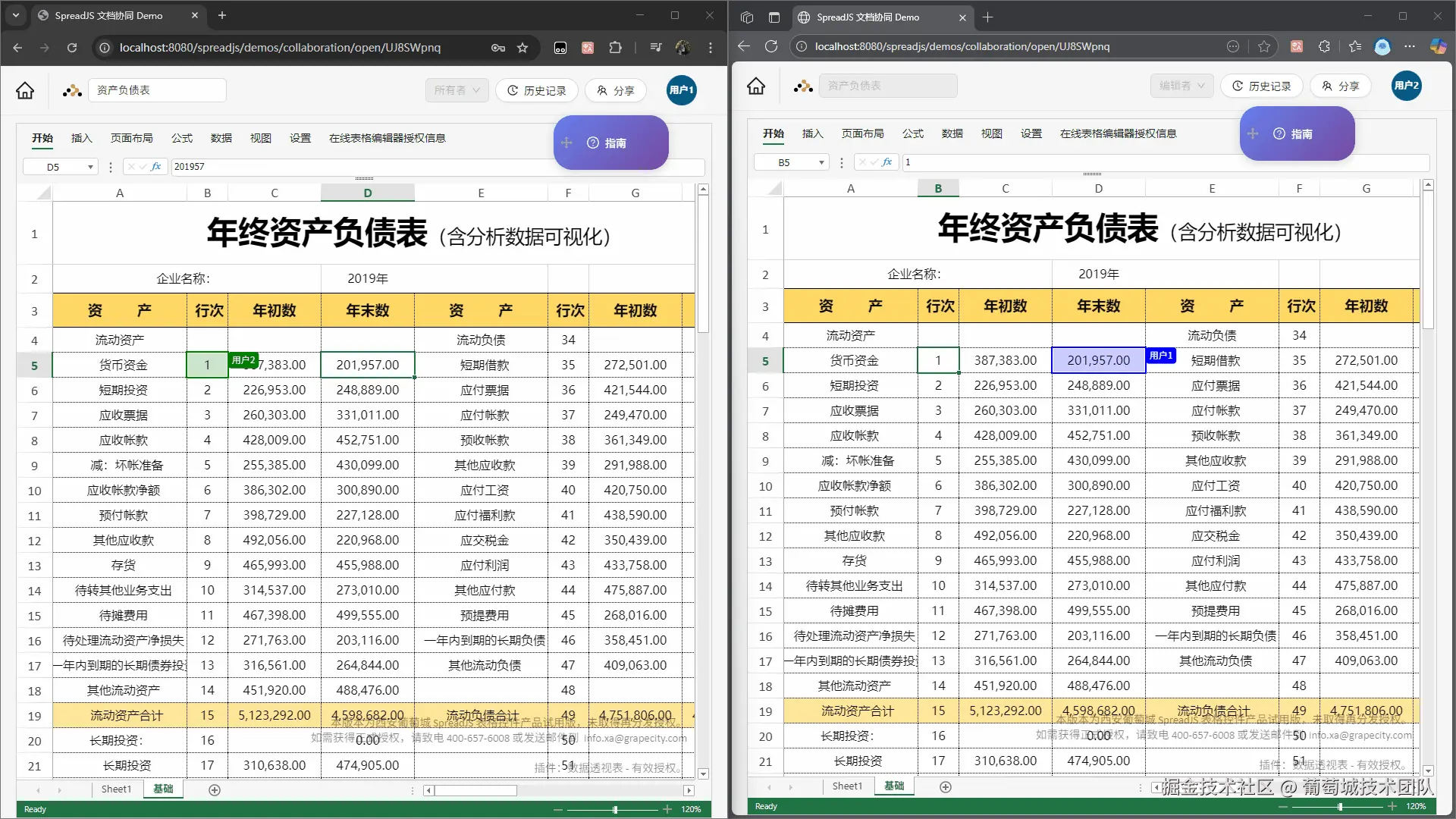Click the fx insert function icon
Image resolution: width=1456 pixels, height=819 pixels.
tap(156, 166)
